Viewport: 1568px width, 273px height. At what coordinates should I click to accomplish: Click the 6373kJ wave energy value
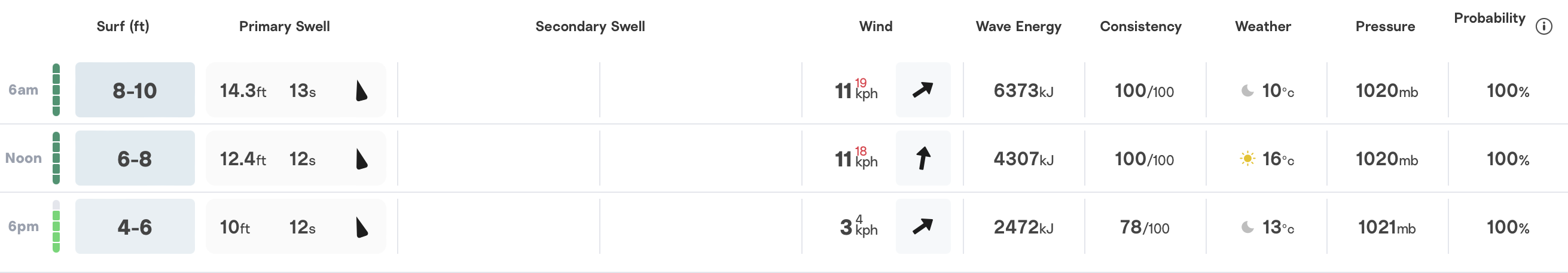tap(1023, 90)
